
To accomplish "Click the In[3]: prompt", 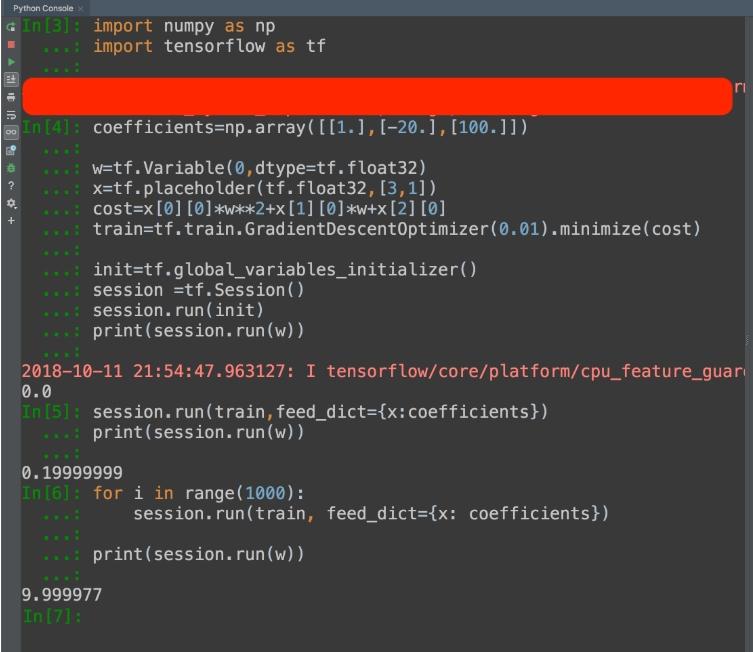I will [x=51, y=26].
